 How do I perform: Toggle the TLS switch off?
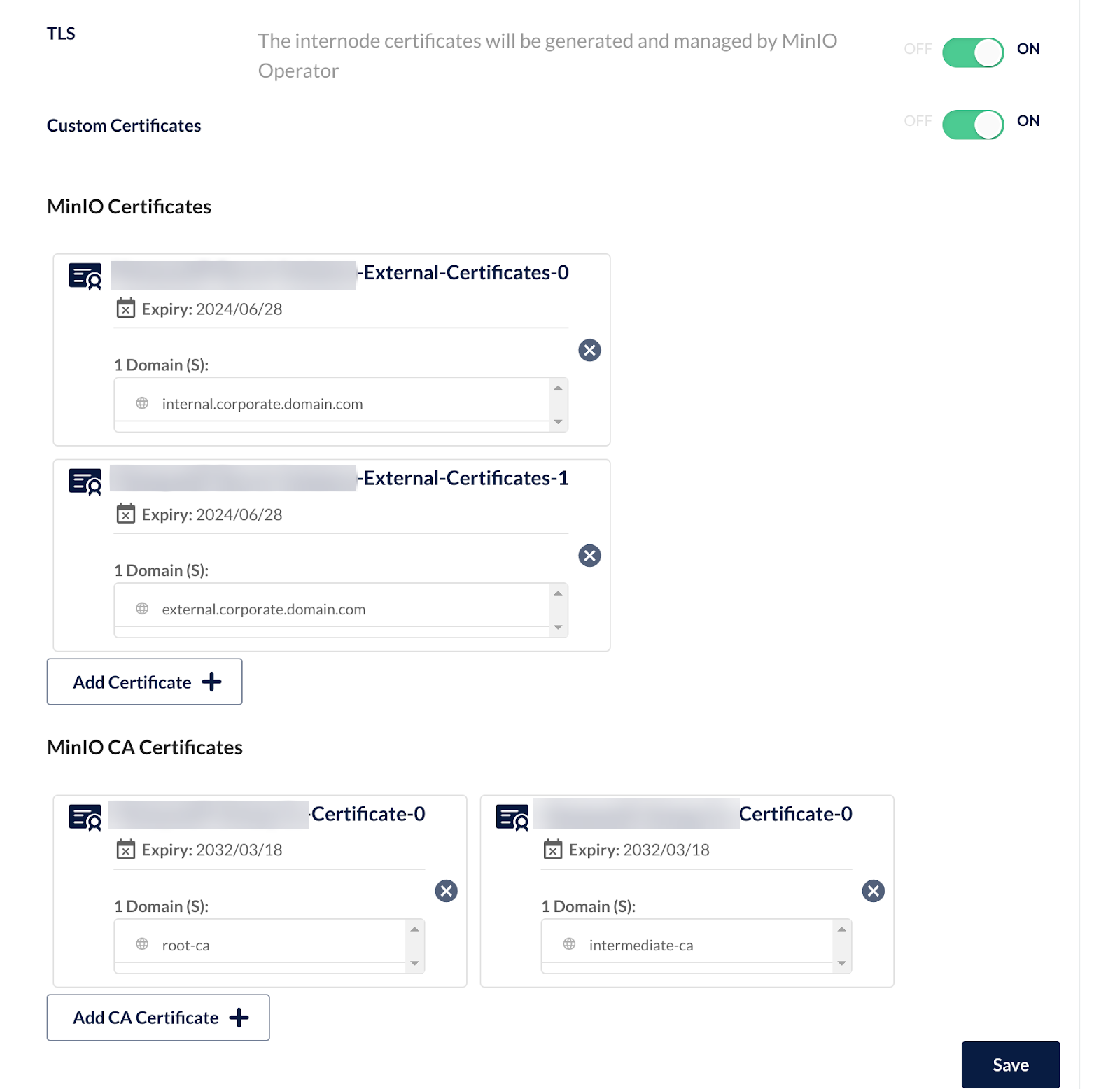pyautogui.click(x=972, y=52)
